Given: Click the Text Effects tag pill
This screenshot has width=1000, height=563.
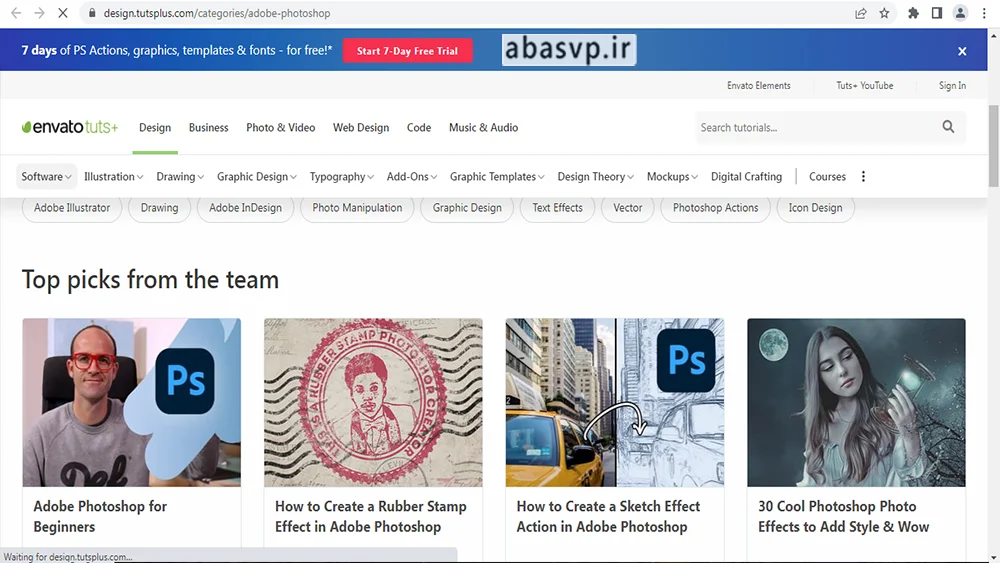Looking at the screenshot, I should pyautogui.click(x=557, y=208).
